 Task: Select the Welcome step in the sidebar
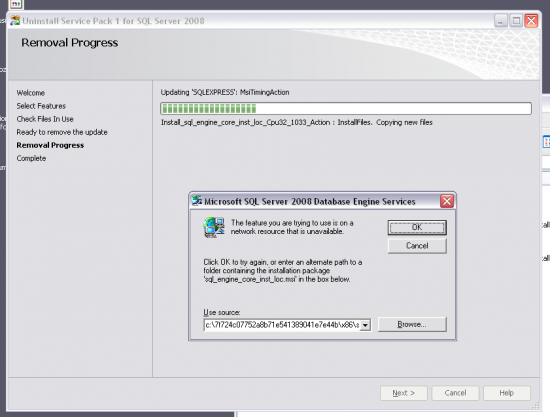pos(31,93)
